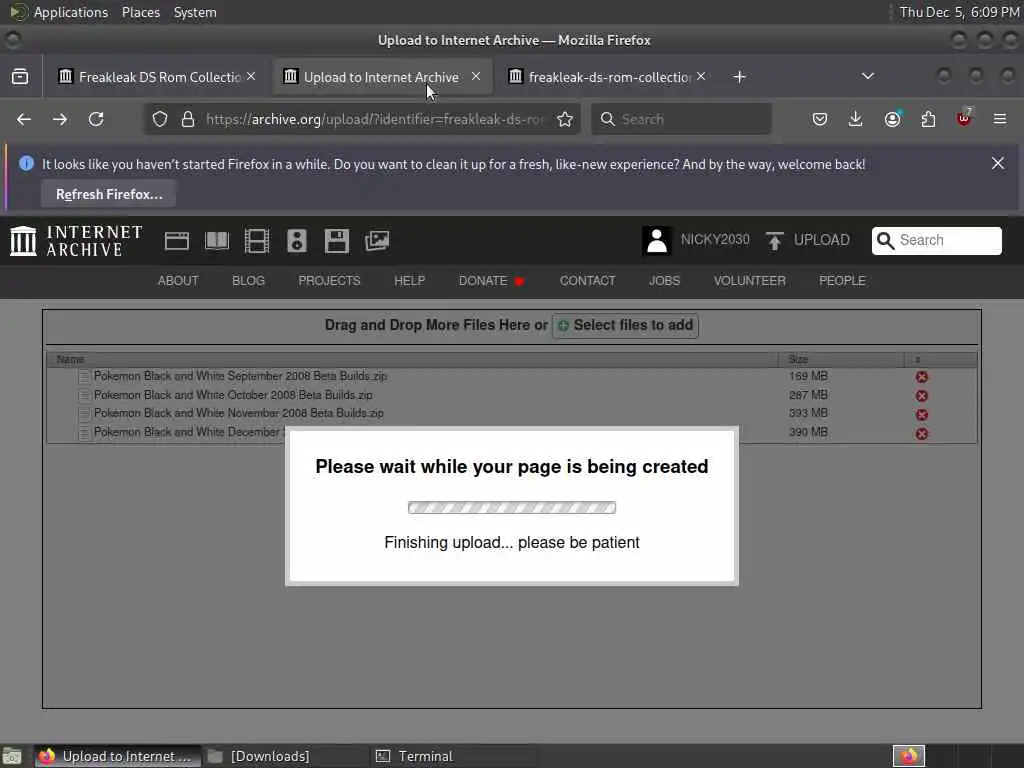Open the Places menu

point(141,12)
